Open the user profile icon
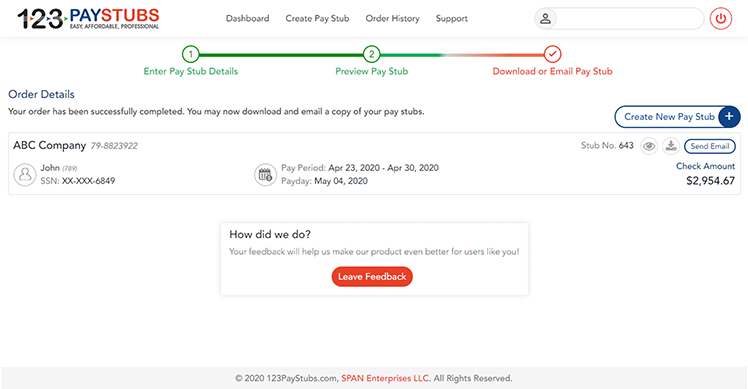The image size is (748, 389). (x=545, y=19)
